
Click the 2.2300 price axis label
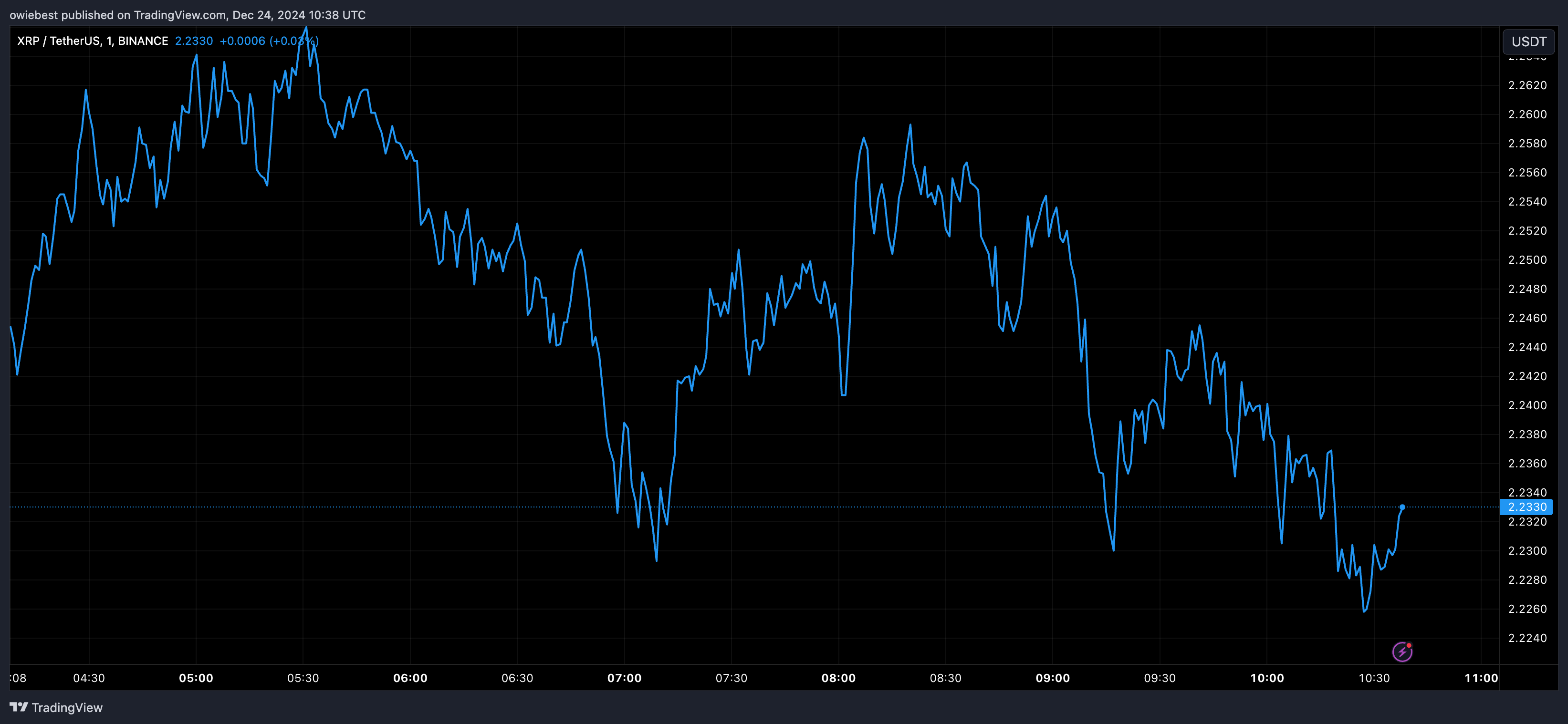click(x=1527, y=550)
